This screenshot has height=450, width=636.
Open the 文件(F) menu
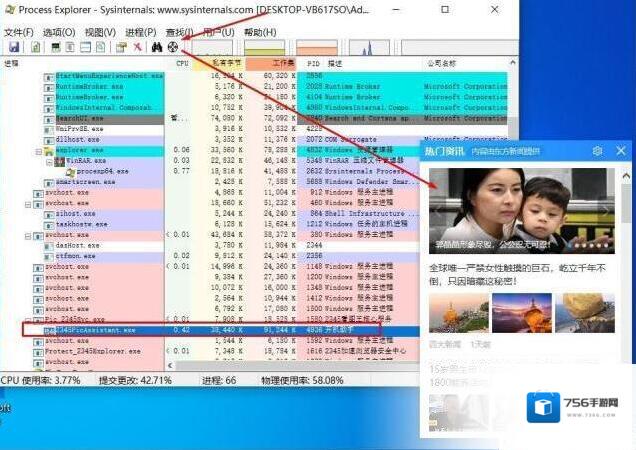click(19, 32)
